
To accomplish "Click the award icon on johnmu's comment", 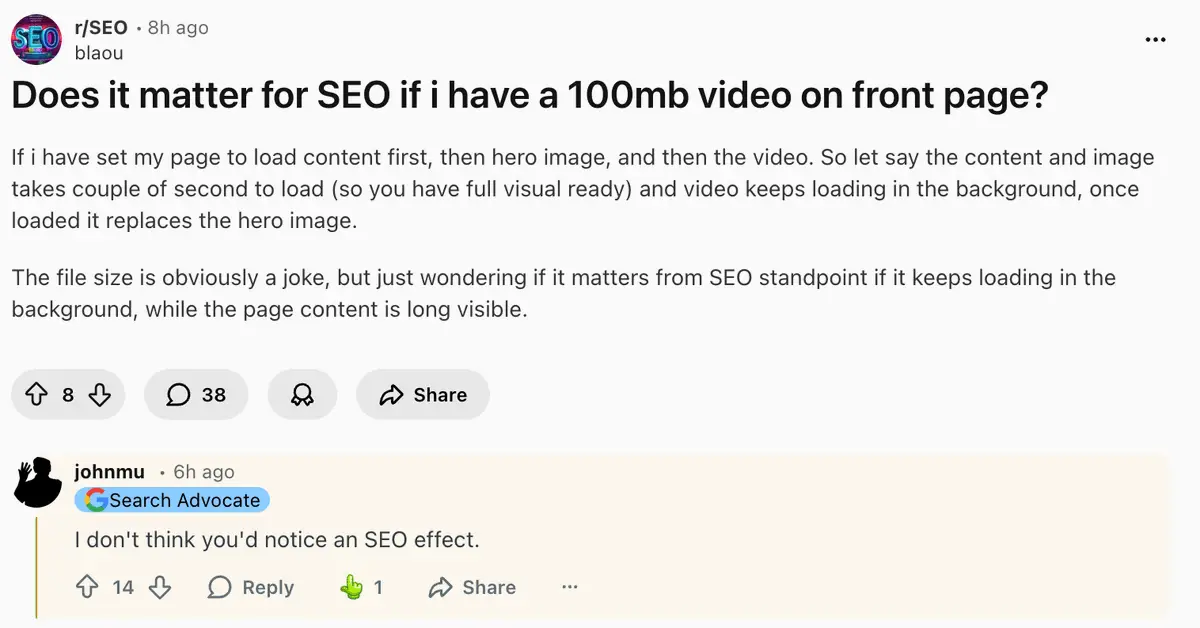I will [x=352, y=587].
